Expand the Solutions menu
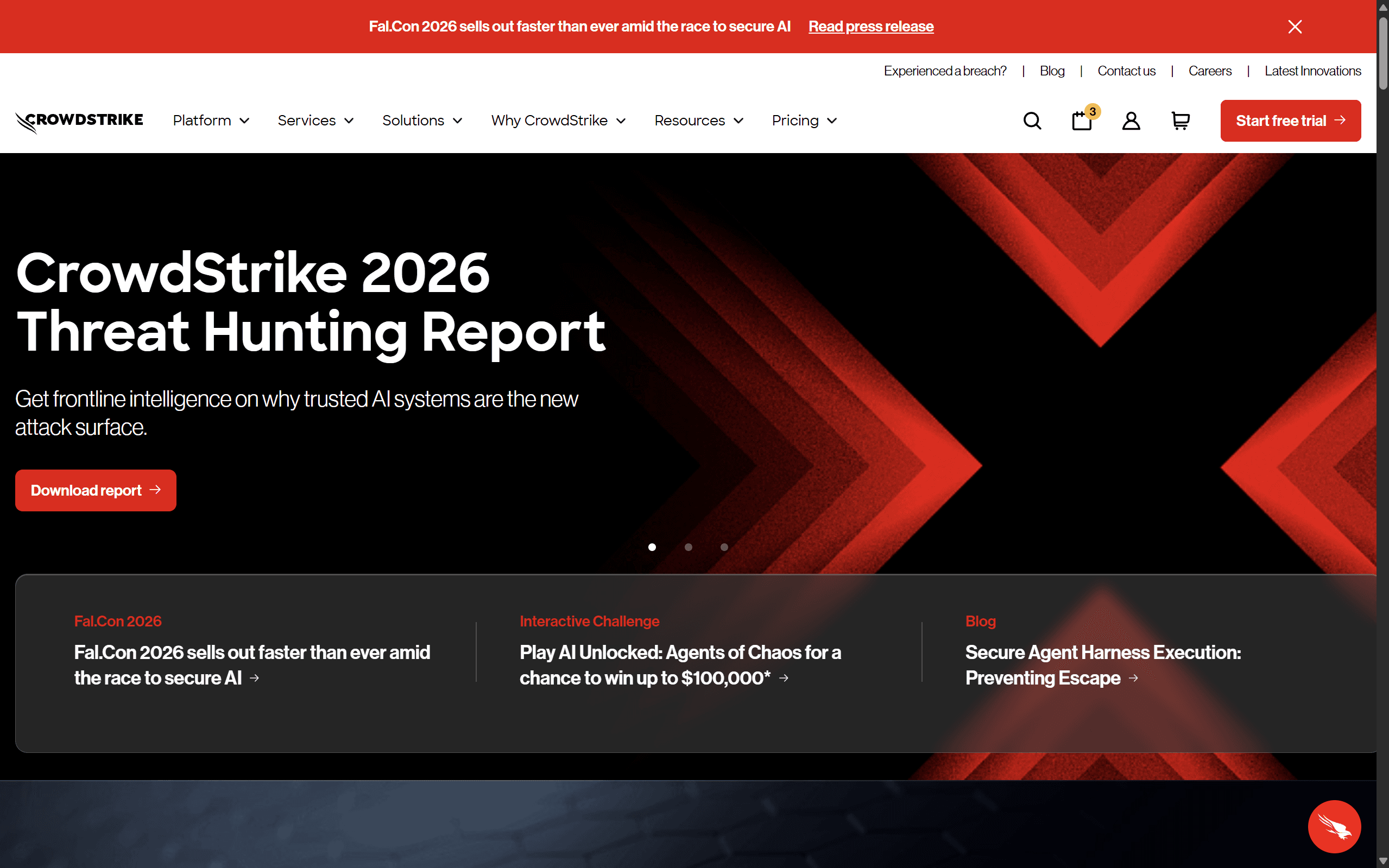This screenshot has width=1389, height=868. tap(422, 121)
